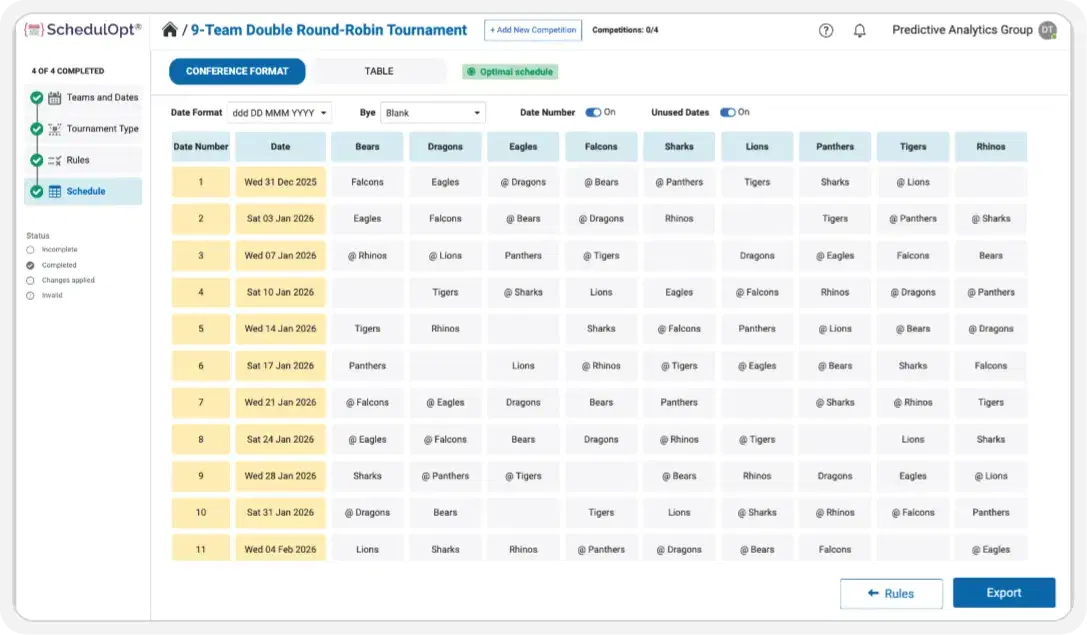Image resolution: width=1087 pixels, height=635 pixels.
Task: Select the Sat 10 Jan 2026 date cell
Action: 280,293
